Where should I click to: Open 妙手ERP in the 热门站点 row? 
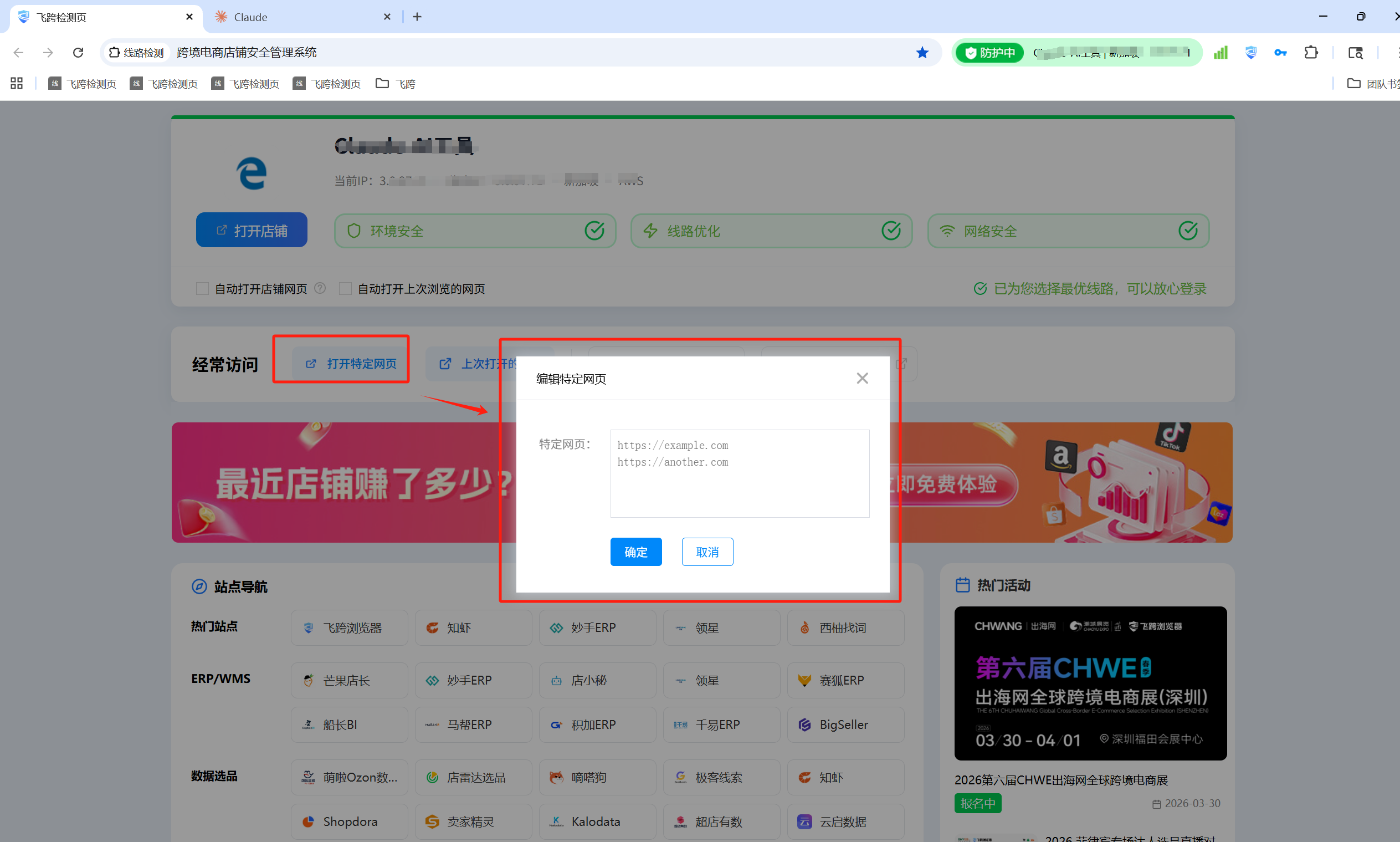click(x=598, y=628)
